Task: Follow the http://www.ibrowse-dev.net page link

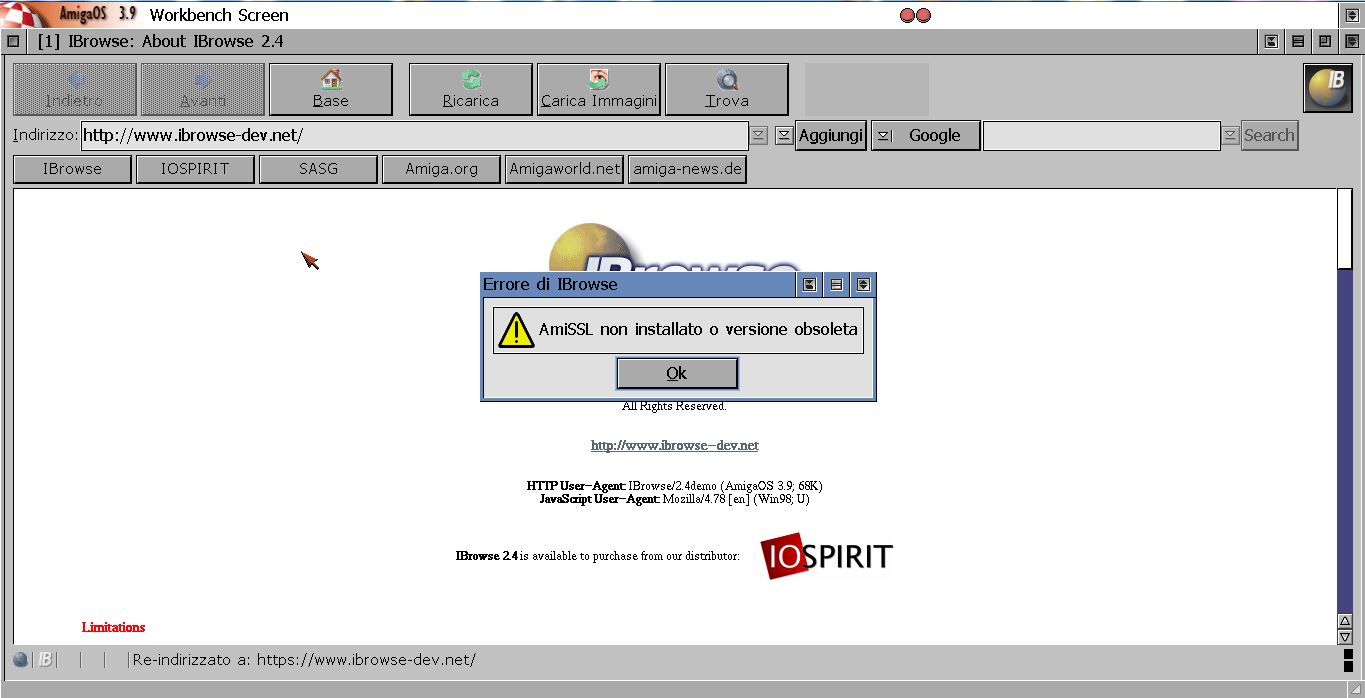Action: (x=674, y=445)
